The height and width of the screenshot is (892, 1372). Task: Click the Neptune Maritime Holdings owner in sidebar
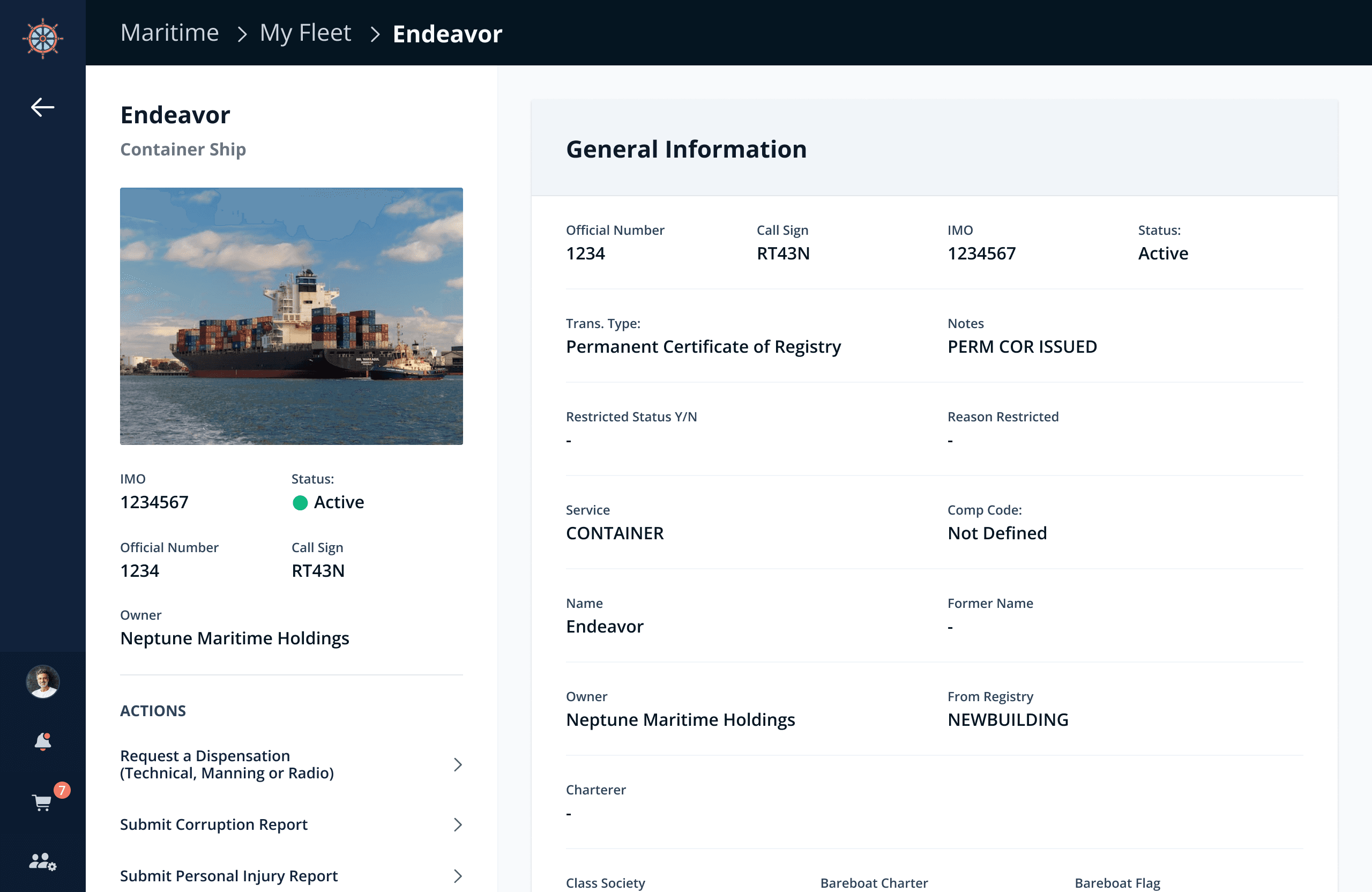pos(234,638)
